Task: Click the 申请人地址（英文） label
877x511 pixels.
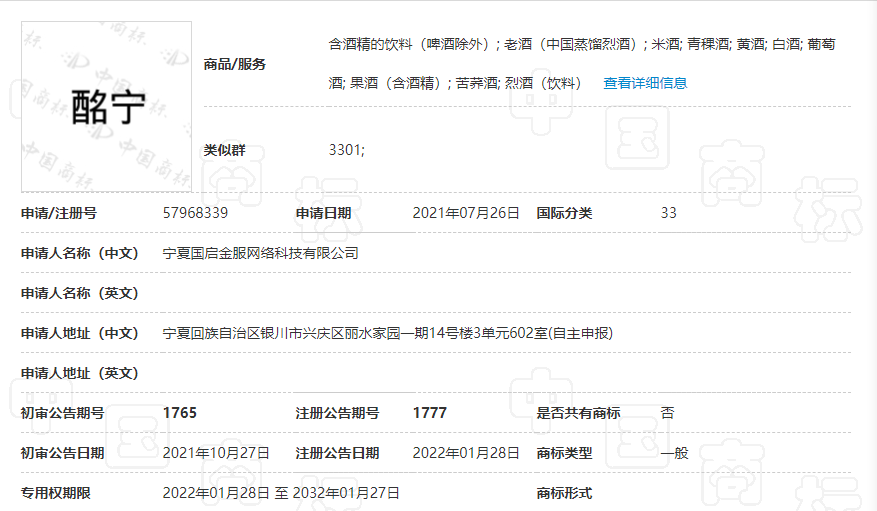Action: (80, 373)
